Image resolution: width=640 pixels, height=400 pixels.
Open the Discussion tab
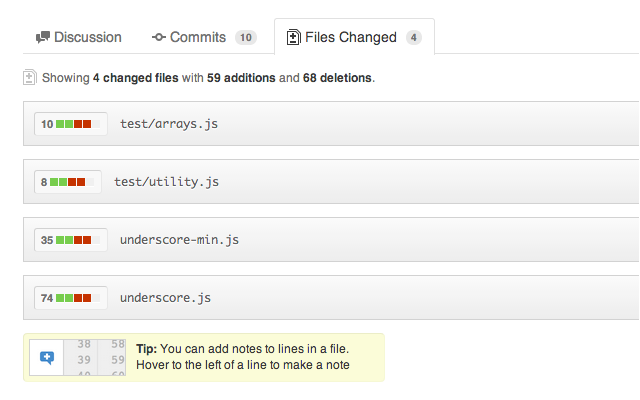pos(78,38)
